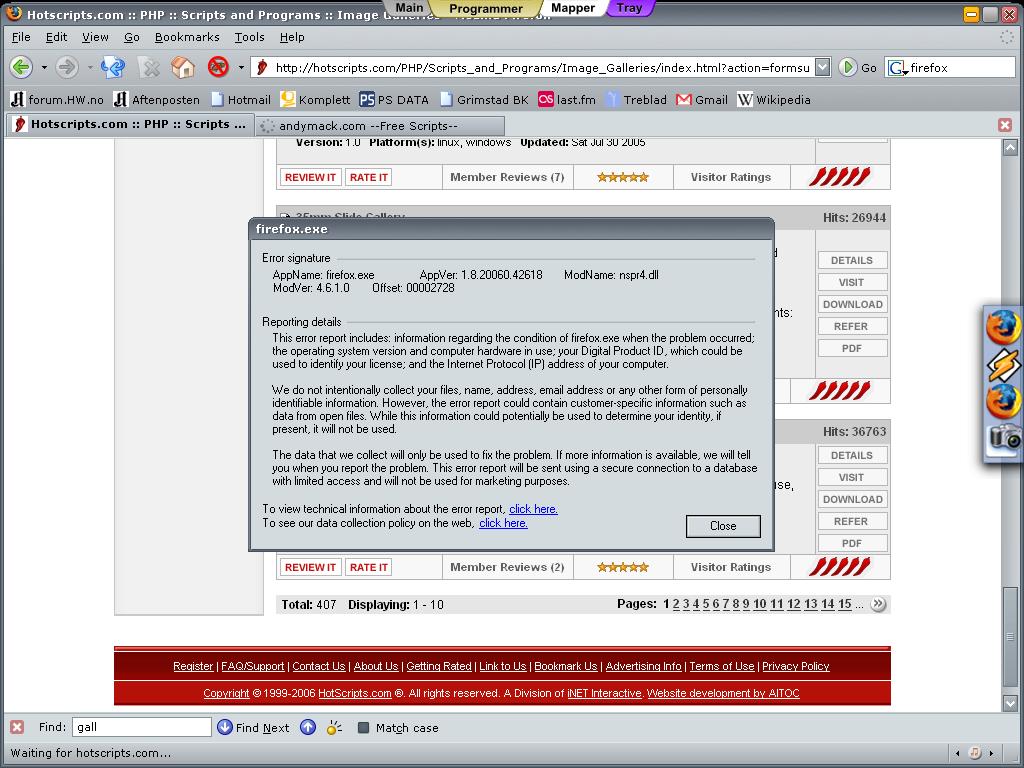Click the red adblock toolbar icon
1024x768 pixels.
[218, 67]
